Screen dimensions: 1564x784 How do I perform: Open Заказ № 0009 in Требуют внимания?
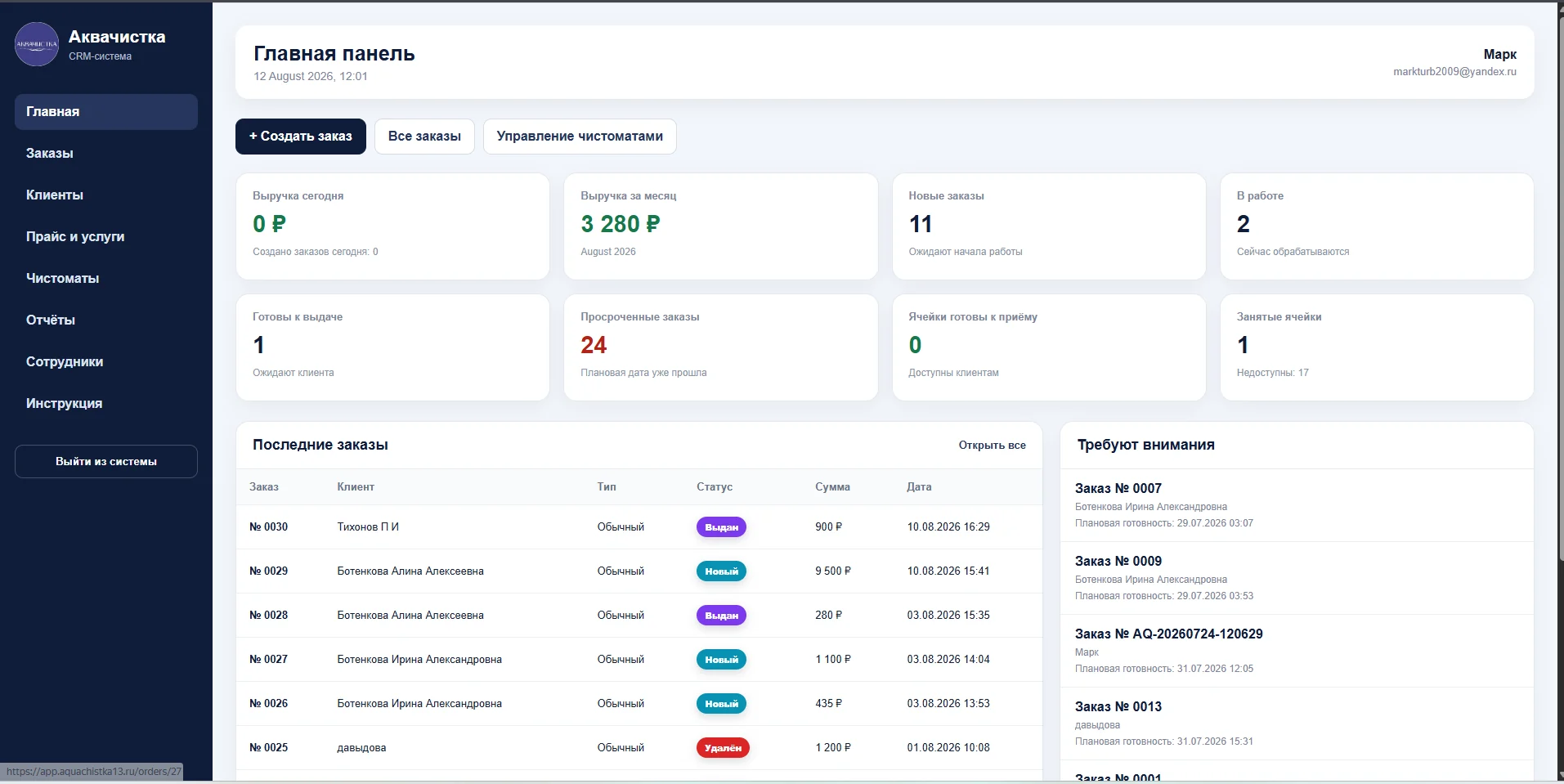[x=1297, y=578]
